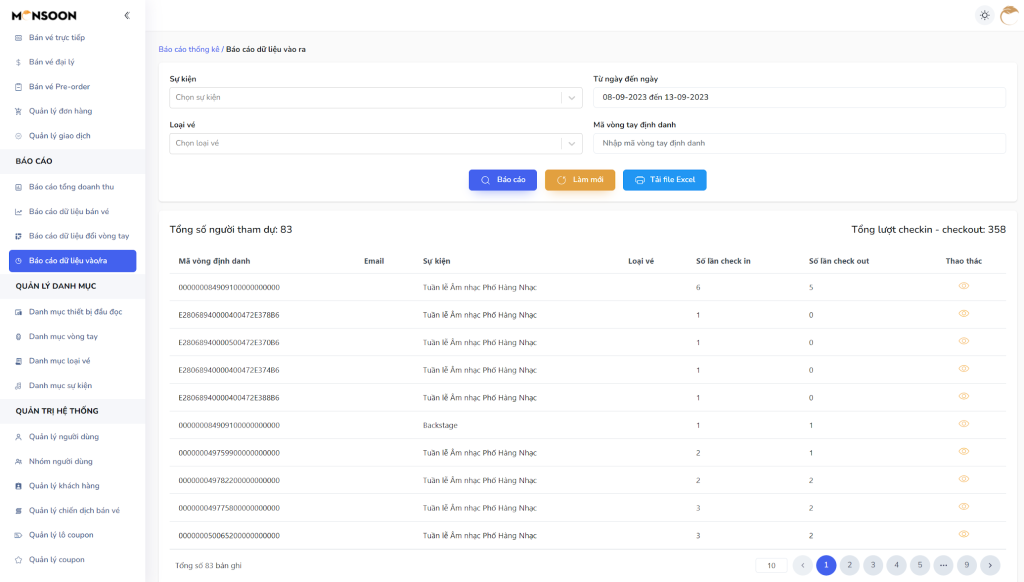Image resolution: width=1024 pixels, height=582 pixels.
Task: Click the eye icon for the Backstage row
Action: click(x=964, y=424)
